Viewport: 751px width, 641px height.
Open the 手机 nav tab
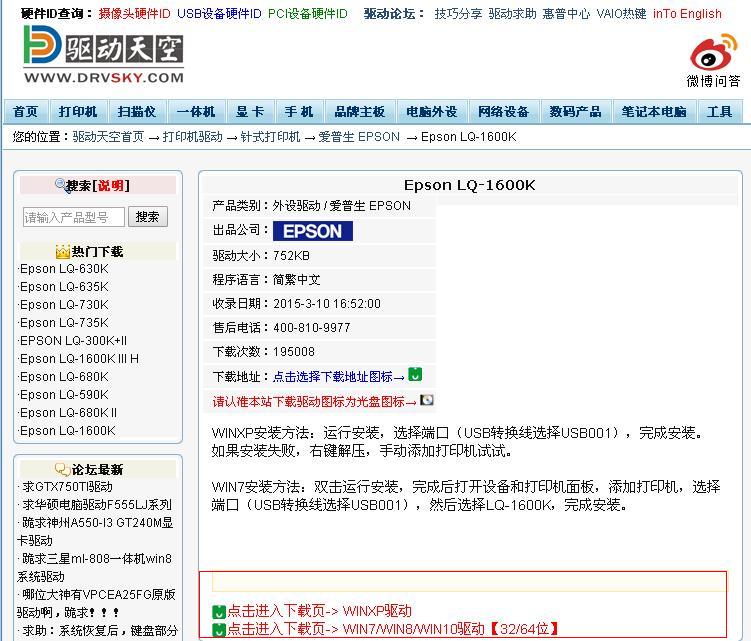(x=299, y=112)
